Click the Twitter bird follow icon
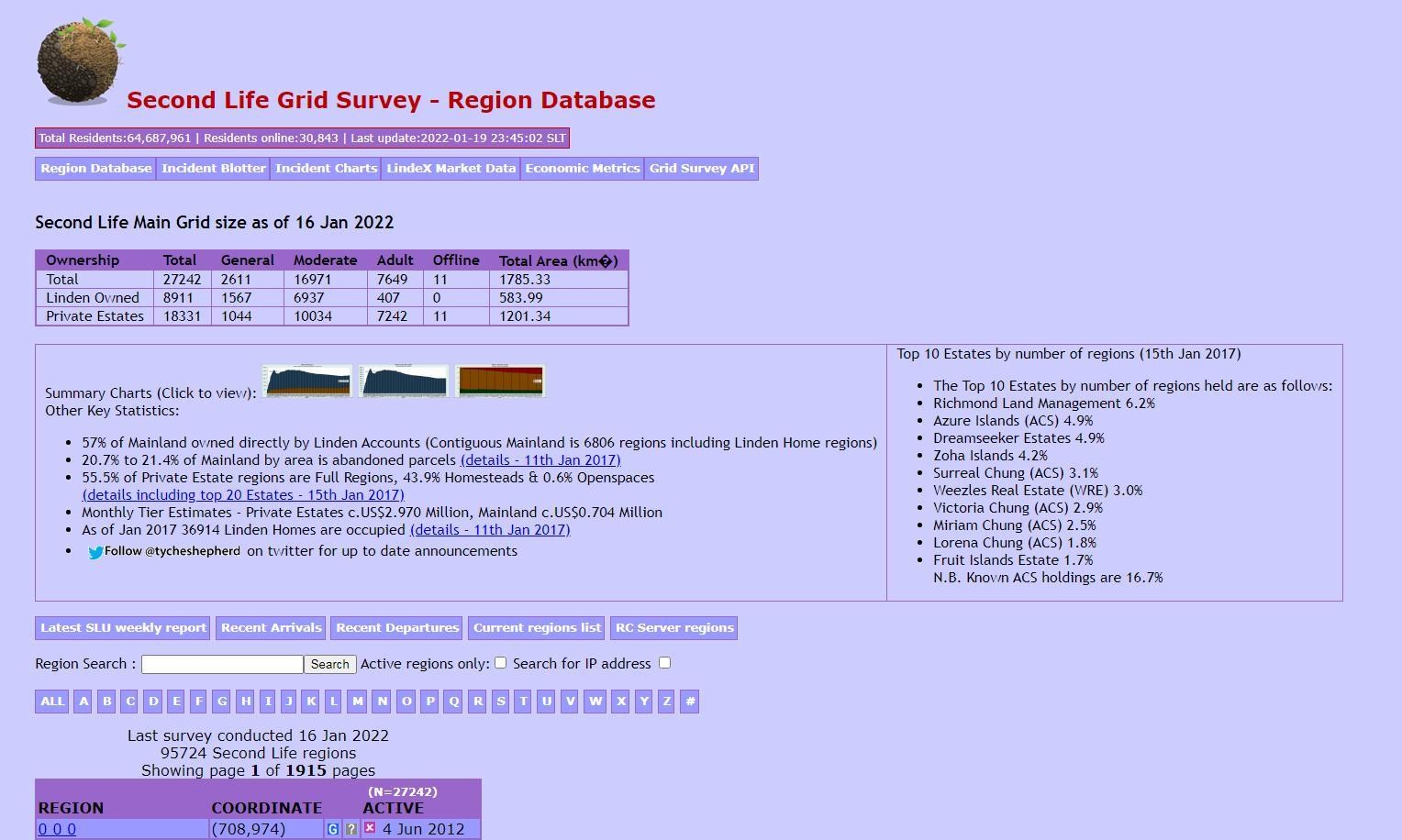 pyautogui.click(x=95, y=552)
